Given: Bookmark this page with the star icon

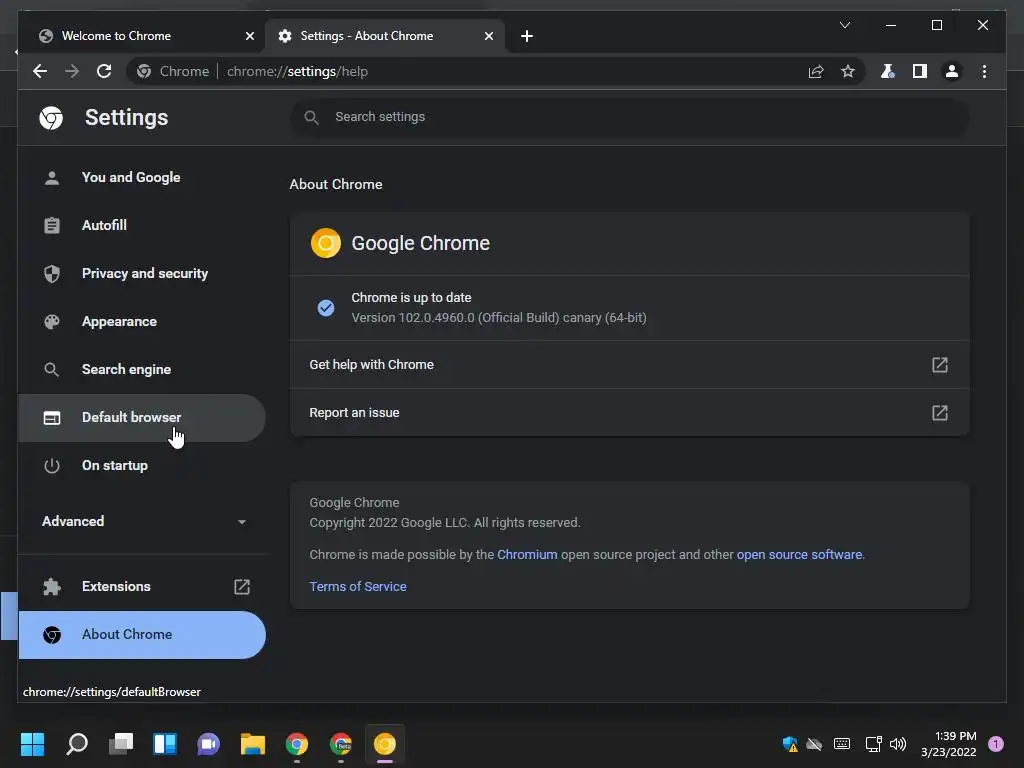Looking at the screenshot, I should pyautogui.click(x=848, y=71).
